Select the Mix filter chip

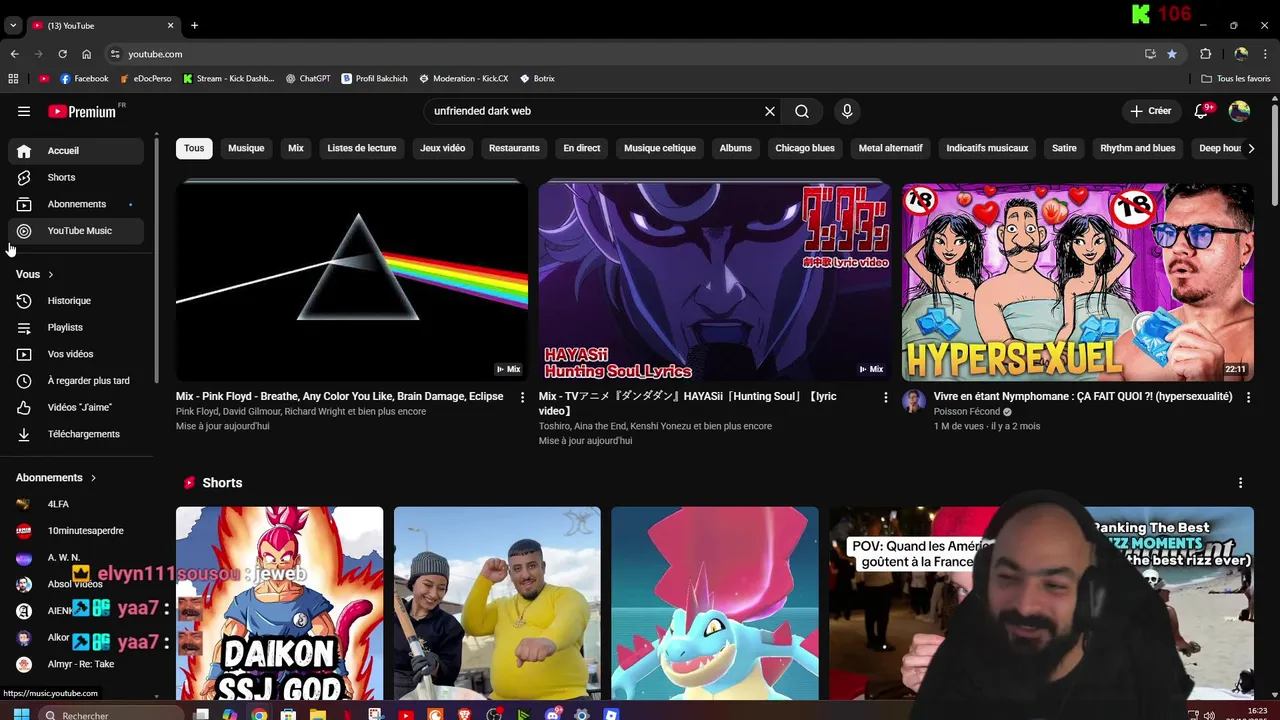296,148
